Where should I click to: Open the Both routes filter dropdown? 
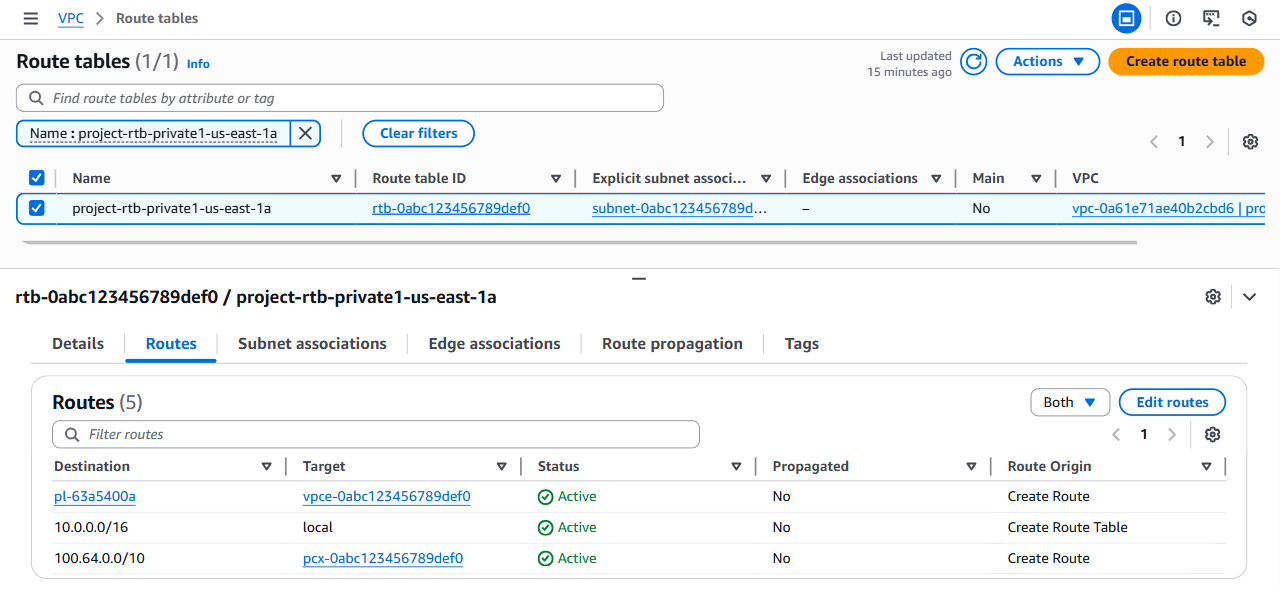1069,402
